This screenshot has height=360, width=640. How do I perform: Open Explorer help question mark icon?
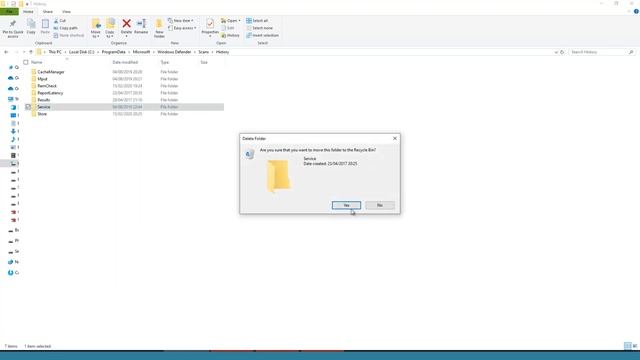[x=636, y=11]
